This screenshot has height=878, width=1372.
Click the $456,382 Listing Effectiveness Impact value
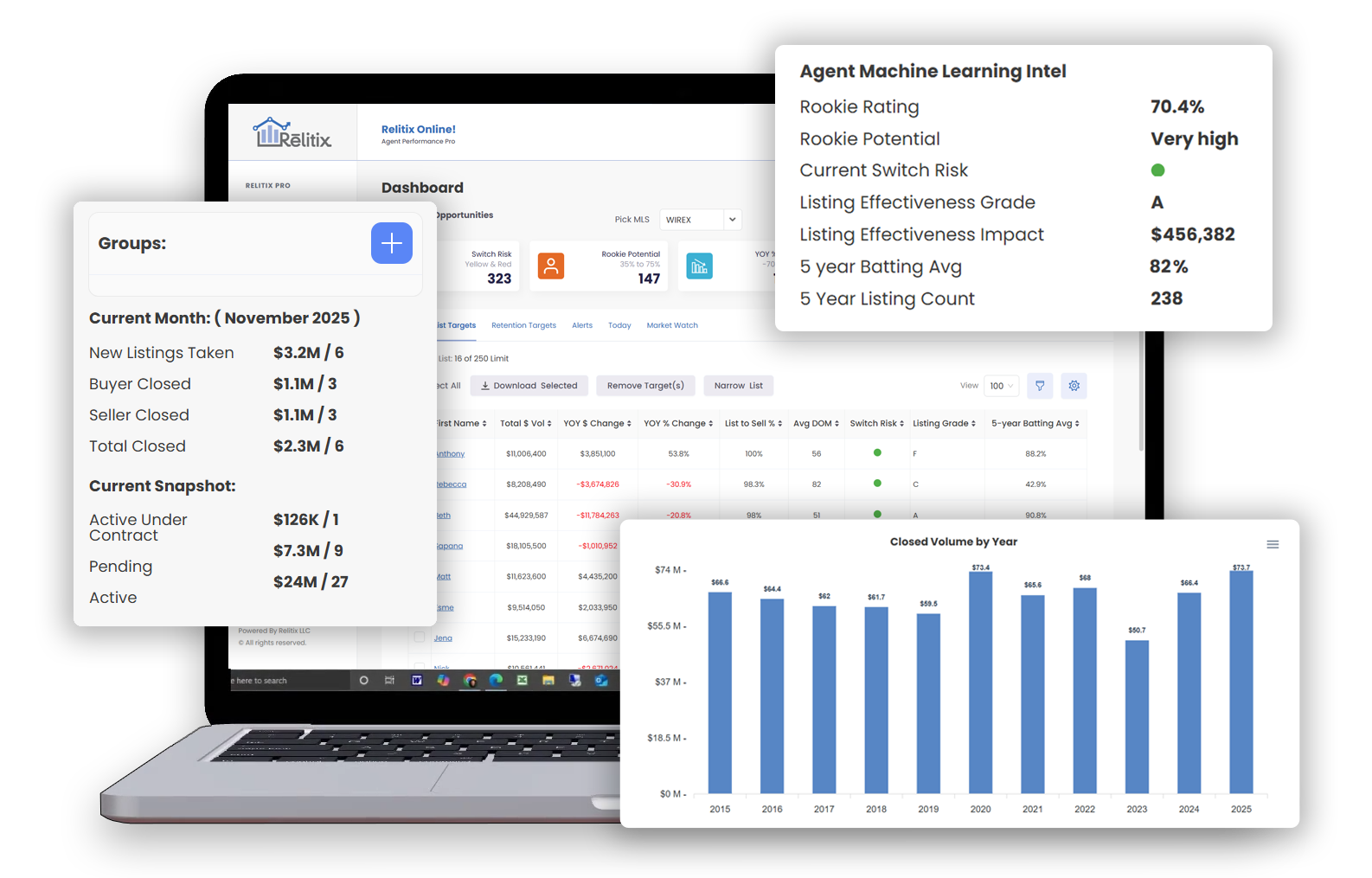pos(1192,234)
